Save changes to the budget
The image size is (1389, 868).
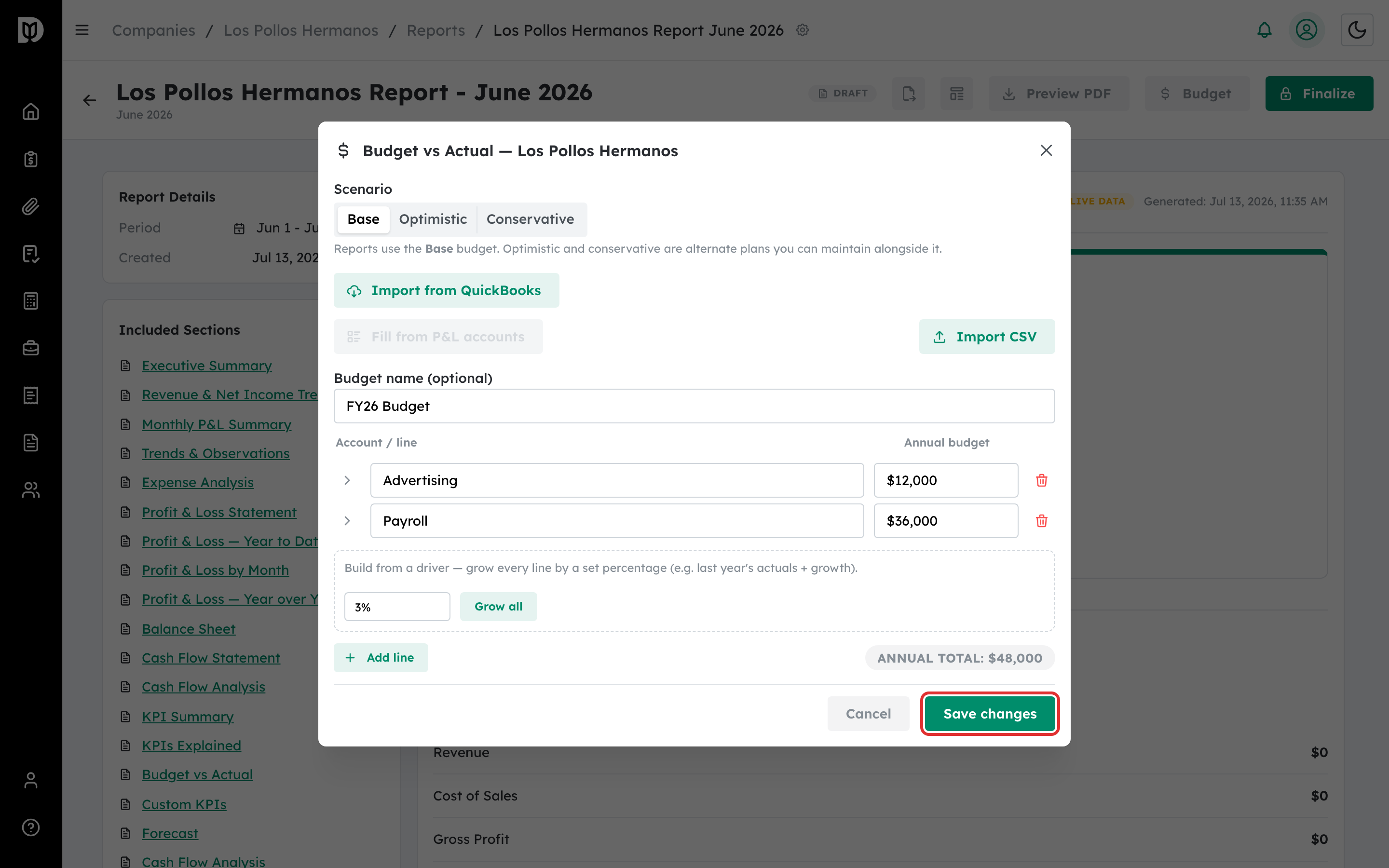[x=990, y=714]
